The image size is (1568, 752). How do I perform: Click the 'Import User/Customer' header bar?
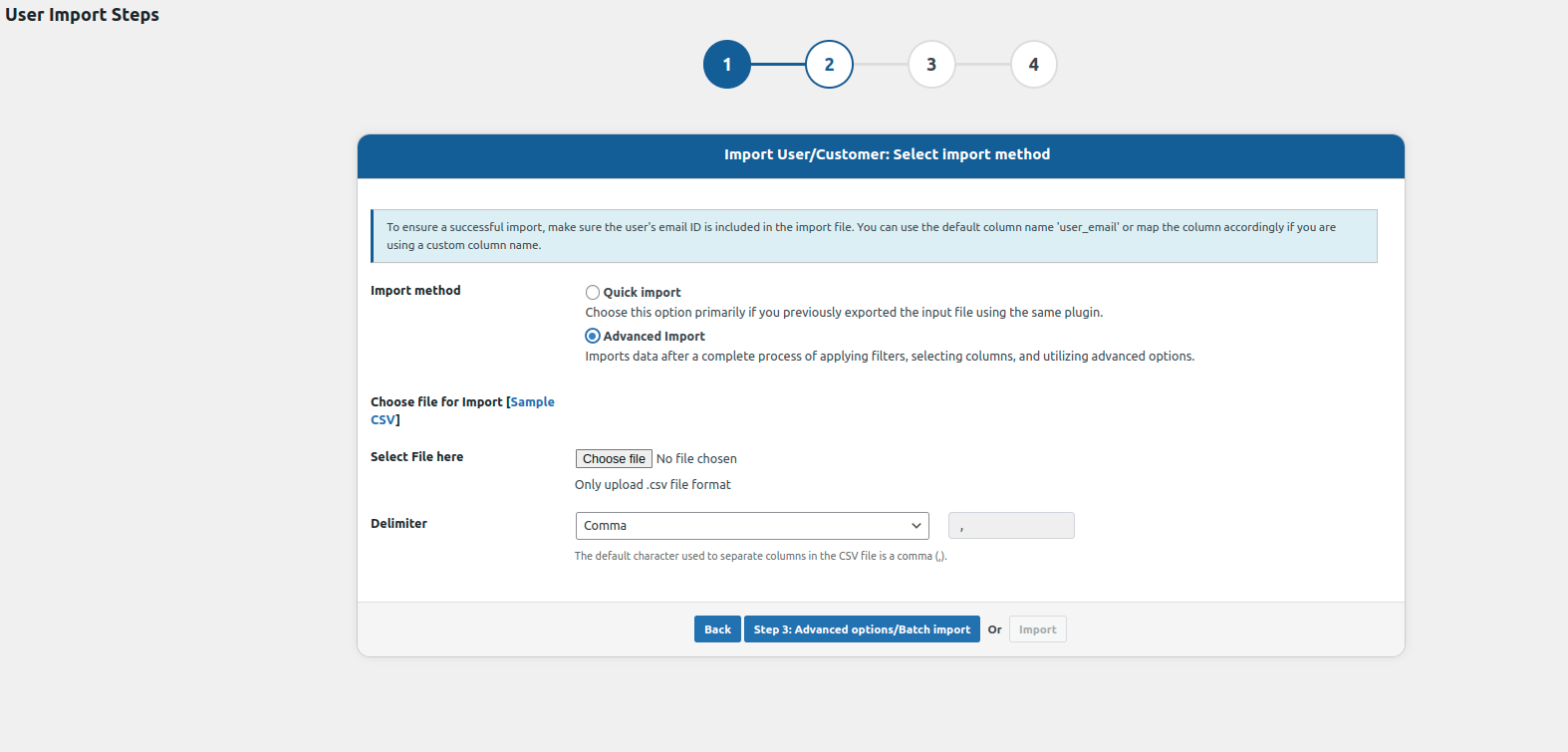tap(881, 155)
